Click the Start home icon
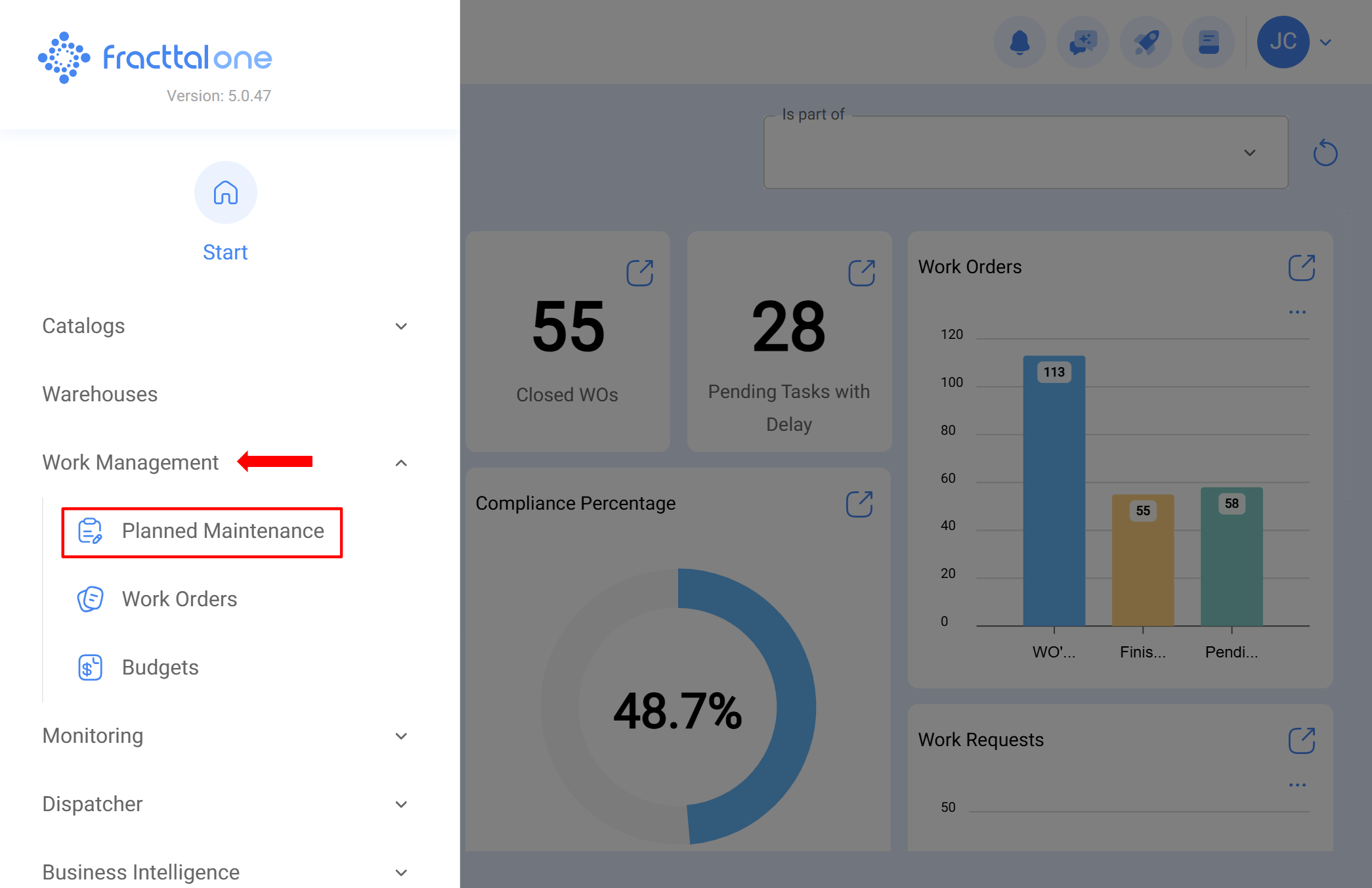The image size is (1372, 888). (x=225, y=192)
